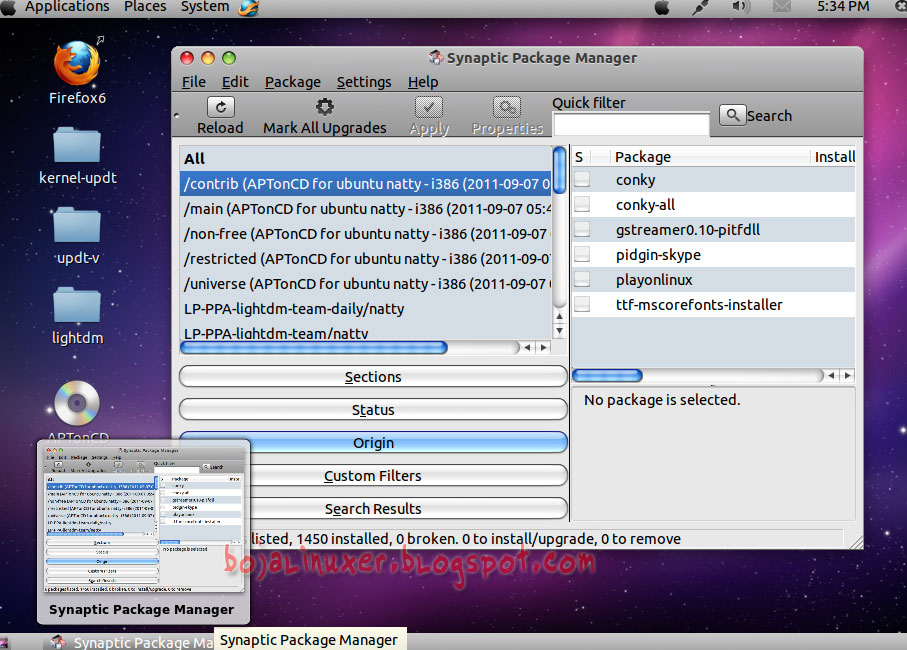
Task: Click the Synaptic Package Ma taskbar button
Action: tap(130, 642)
